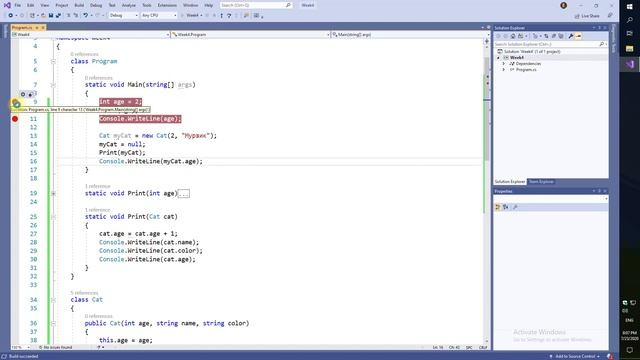
Task: Open Task View from the taskbar
Action: [629, 33]
